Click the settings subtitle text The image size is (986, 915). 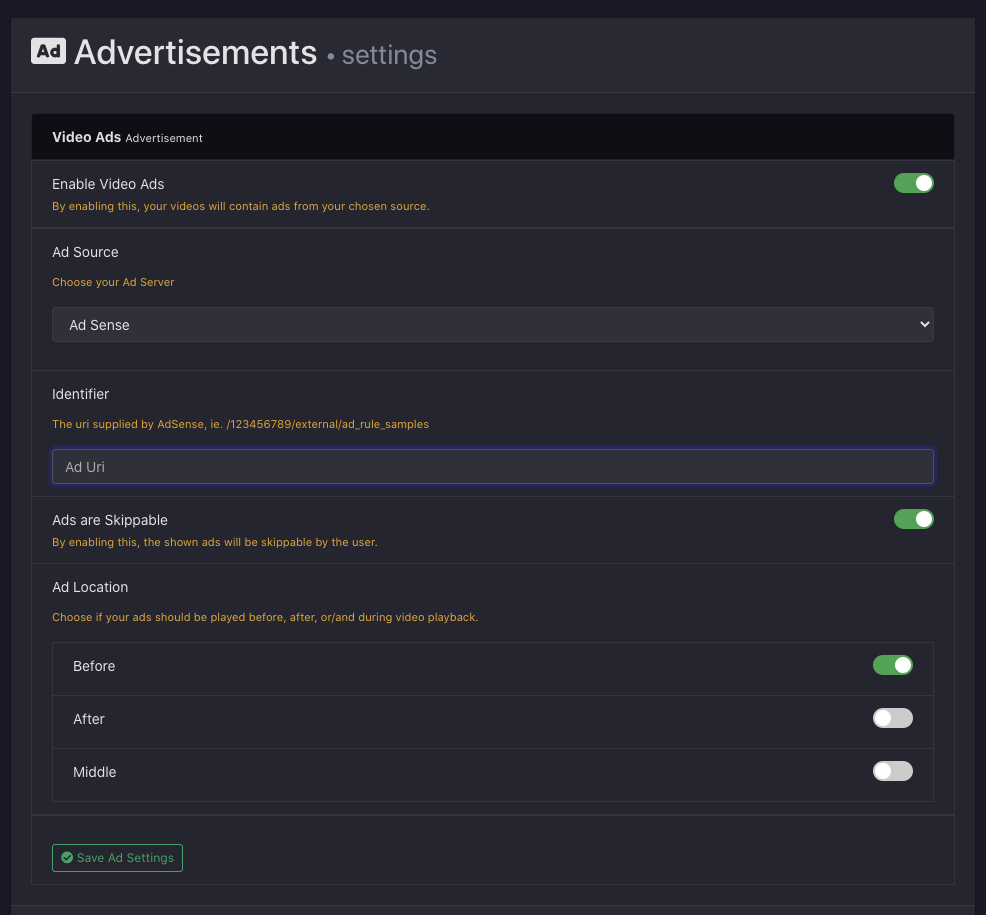pyautogui.click(x=389, y=55)
